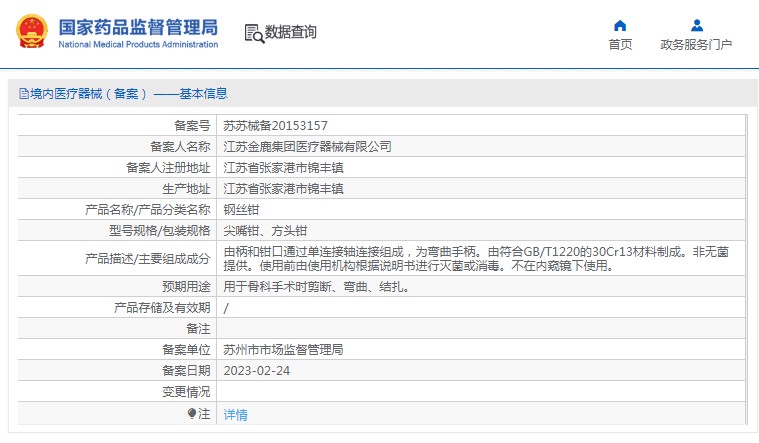This screenshot has width=759, height=443.
Task: Select record number 苏苏械备20153157
Action: [275, 126]
